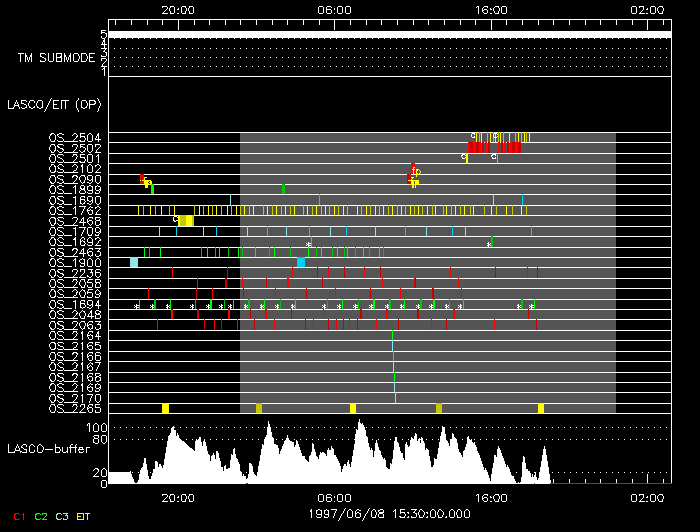Click the TM SUBMODE axis label
The image size is (700, 532).
(56, 58)
